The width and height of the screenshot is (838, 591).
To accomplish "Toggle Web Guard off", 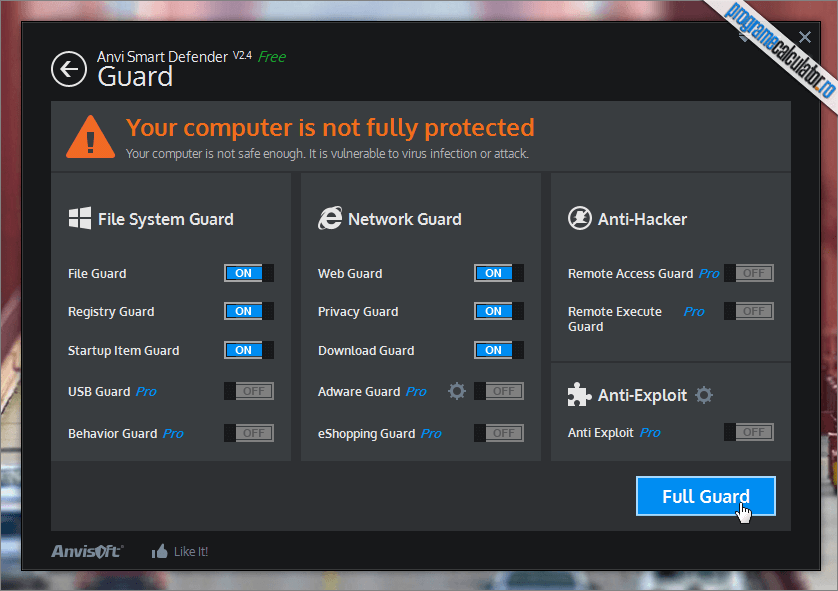I will (499, 273).
